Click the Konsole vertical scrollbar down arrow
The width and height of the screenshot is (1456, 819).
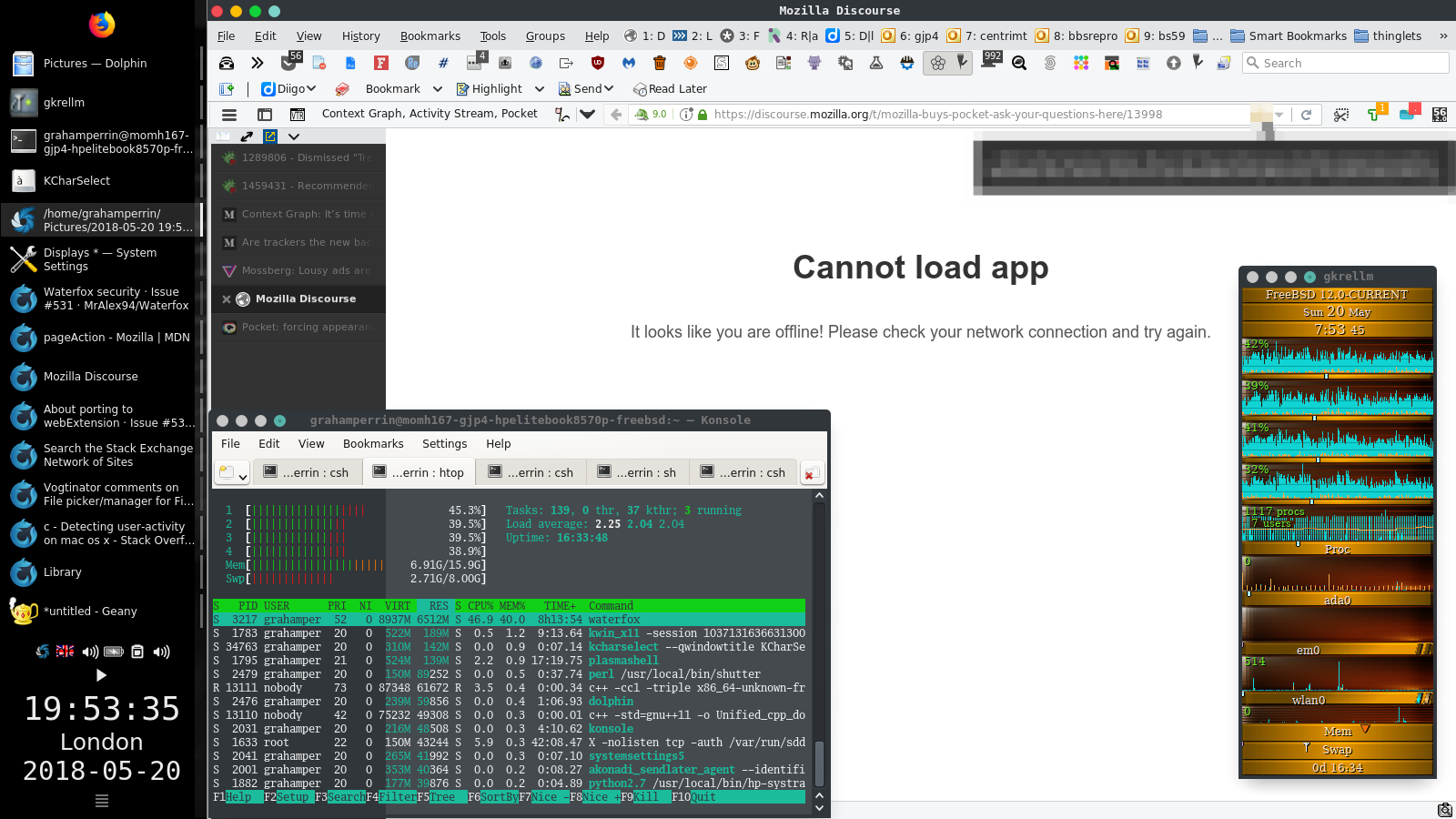pos(819,808)
